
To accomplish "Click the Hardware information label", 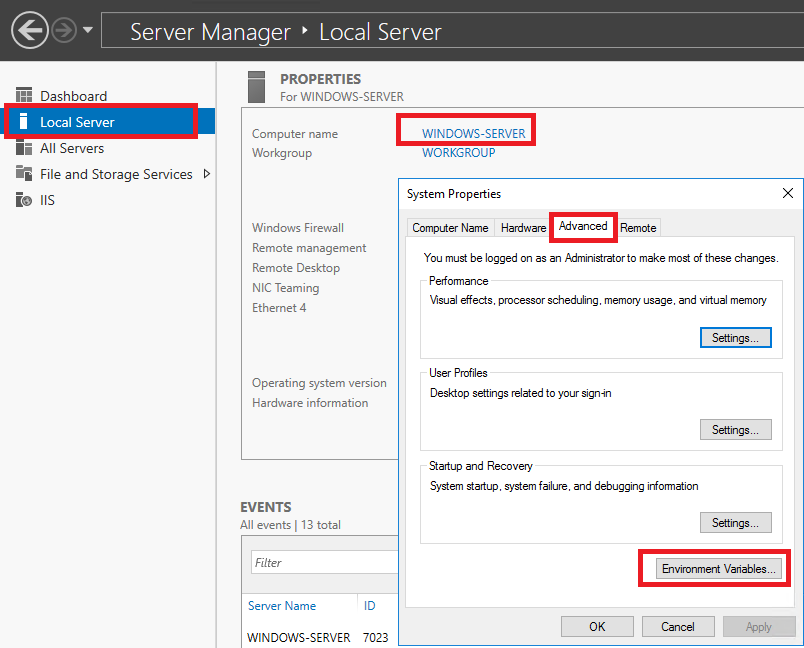I will (x=310, y=403).
